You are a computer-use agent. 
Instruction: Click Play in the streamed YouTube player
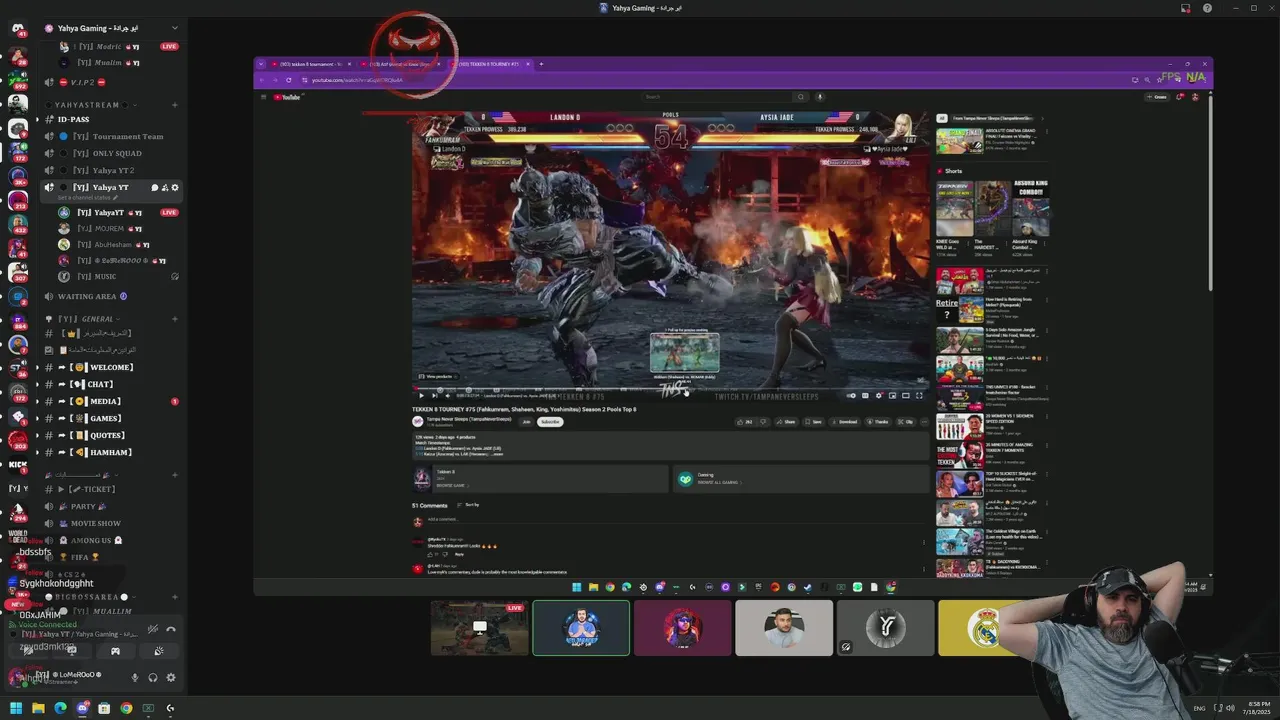tap(421, 395)
